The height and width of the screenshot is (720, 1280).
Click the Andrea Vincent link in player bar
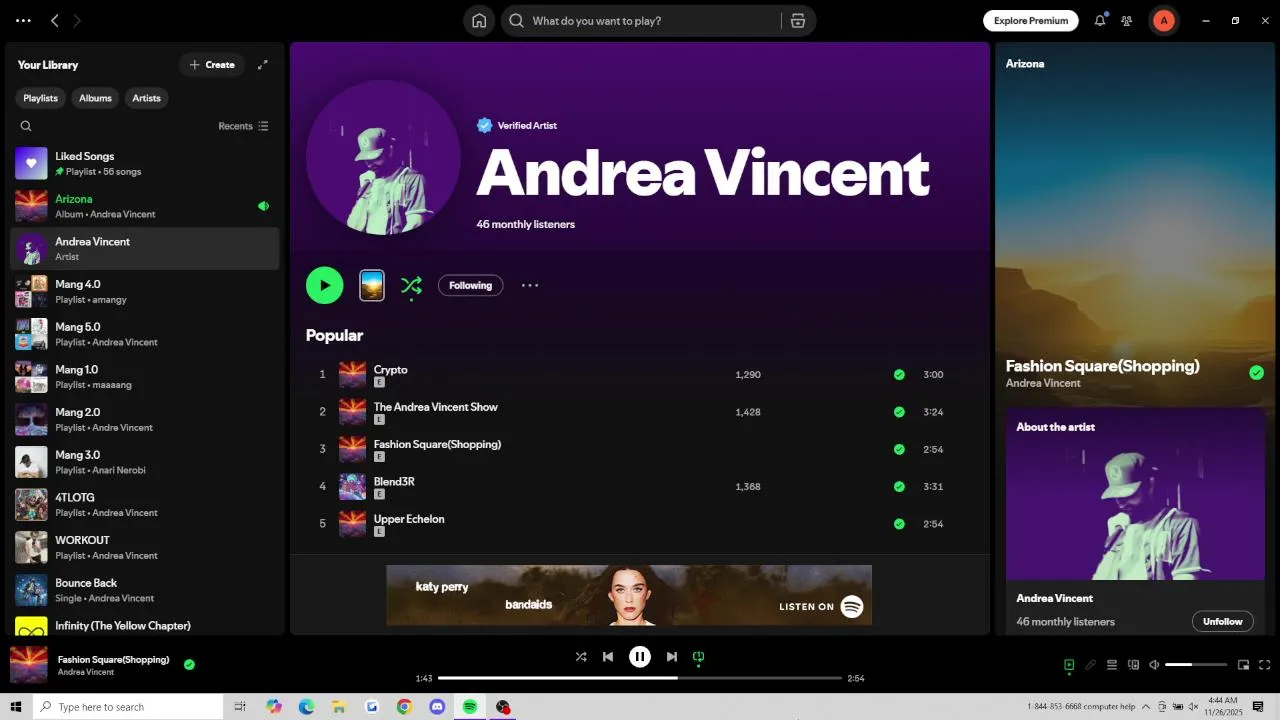86,672
